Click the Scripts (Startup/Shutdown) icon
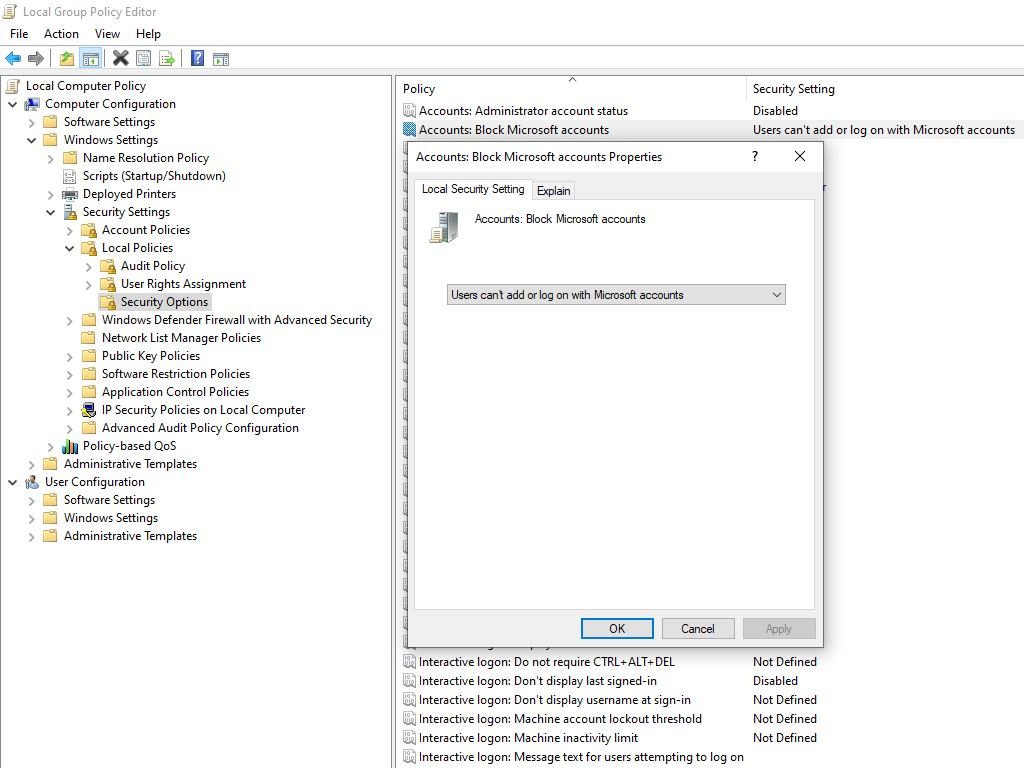1024x768 pixels. click(x=70, y=176)
